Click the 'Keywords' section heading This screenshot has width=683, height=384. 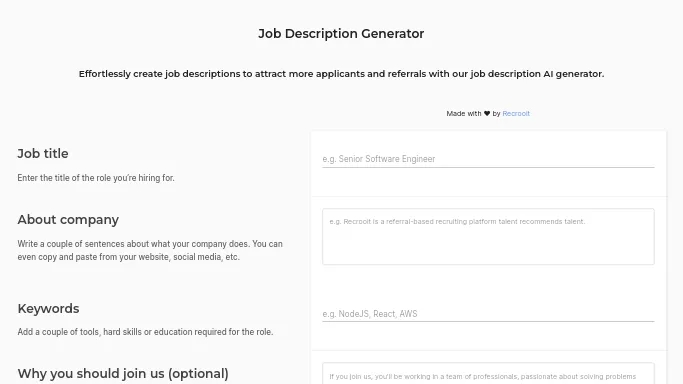click(48, 309)
